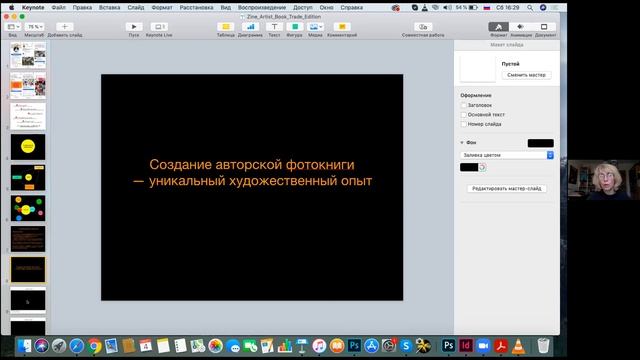Switch to the Документ inspector

[x=544, y=27]
